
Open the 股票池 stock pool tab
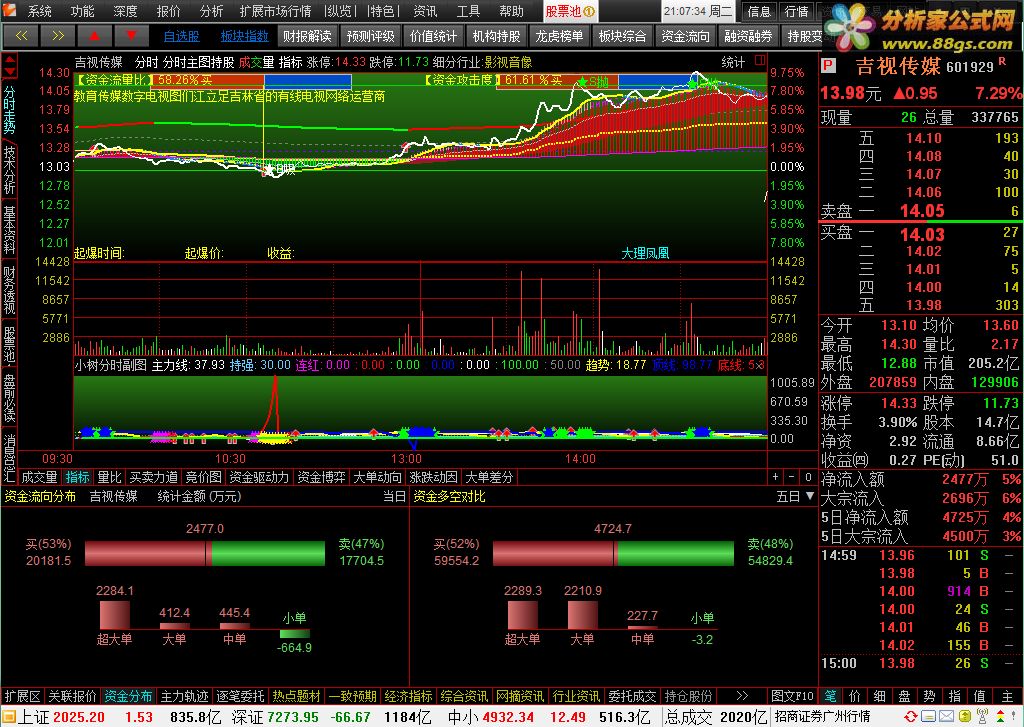point(569,12)
